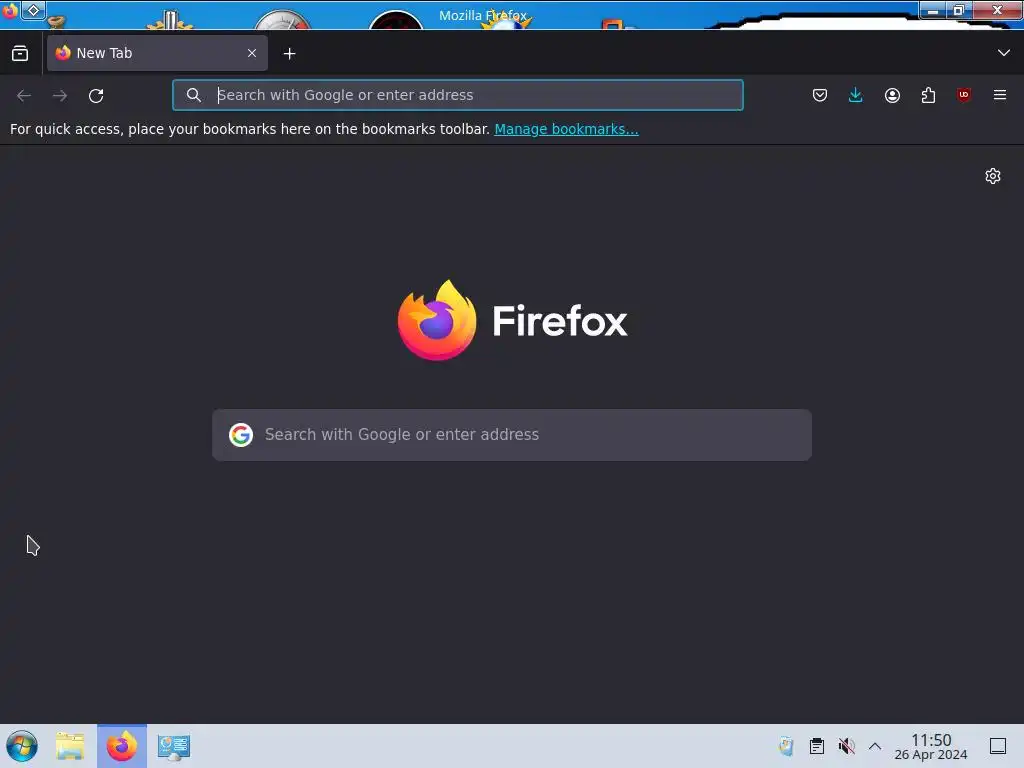The image size is (1024, 768).
Task: Show desktop with far-right taskbar button
Action: (998, 746)
